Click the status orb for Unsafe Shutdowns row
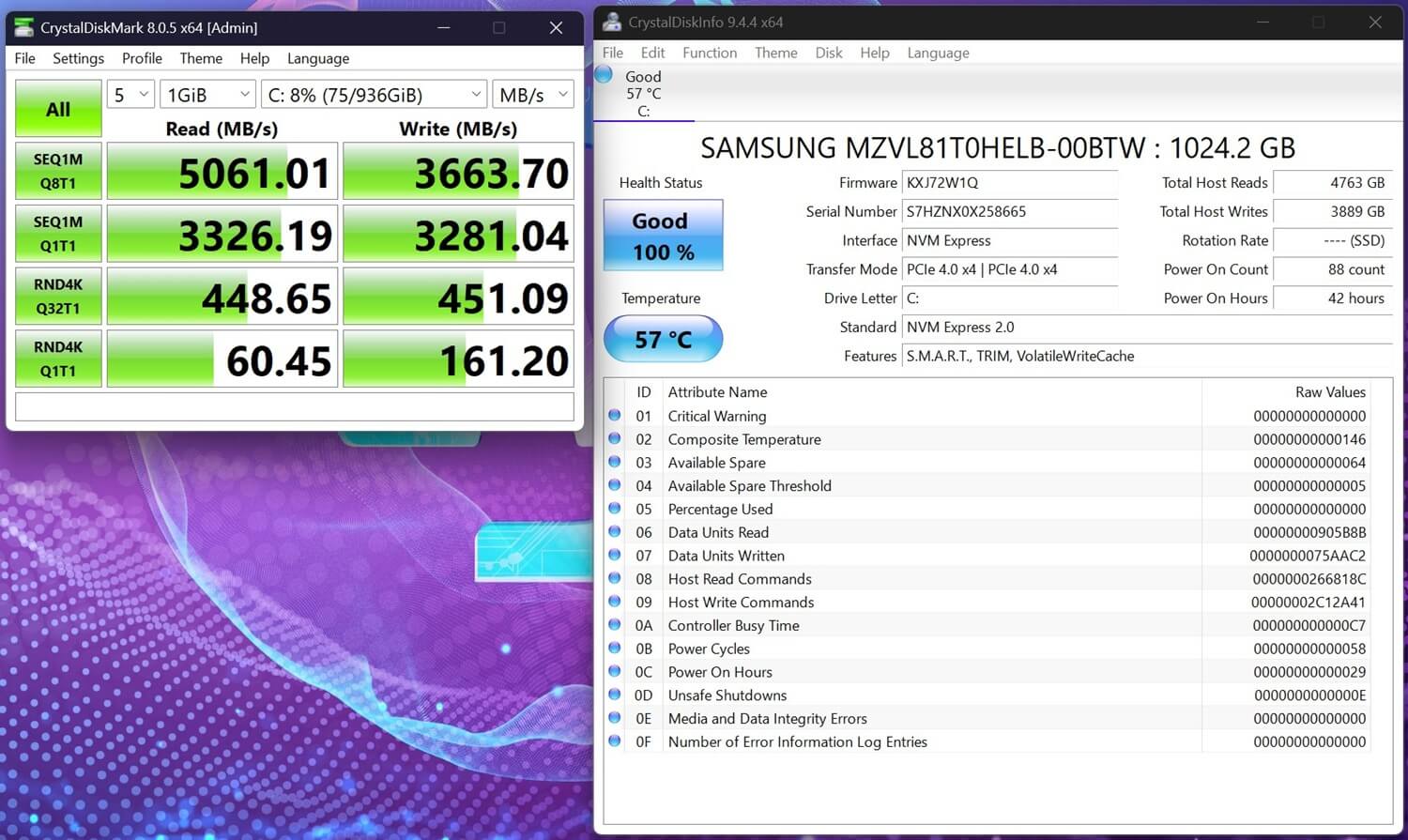 click(615, 695)
